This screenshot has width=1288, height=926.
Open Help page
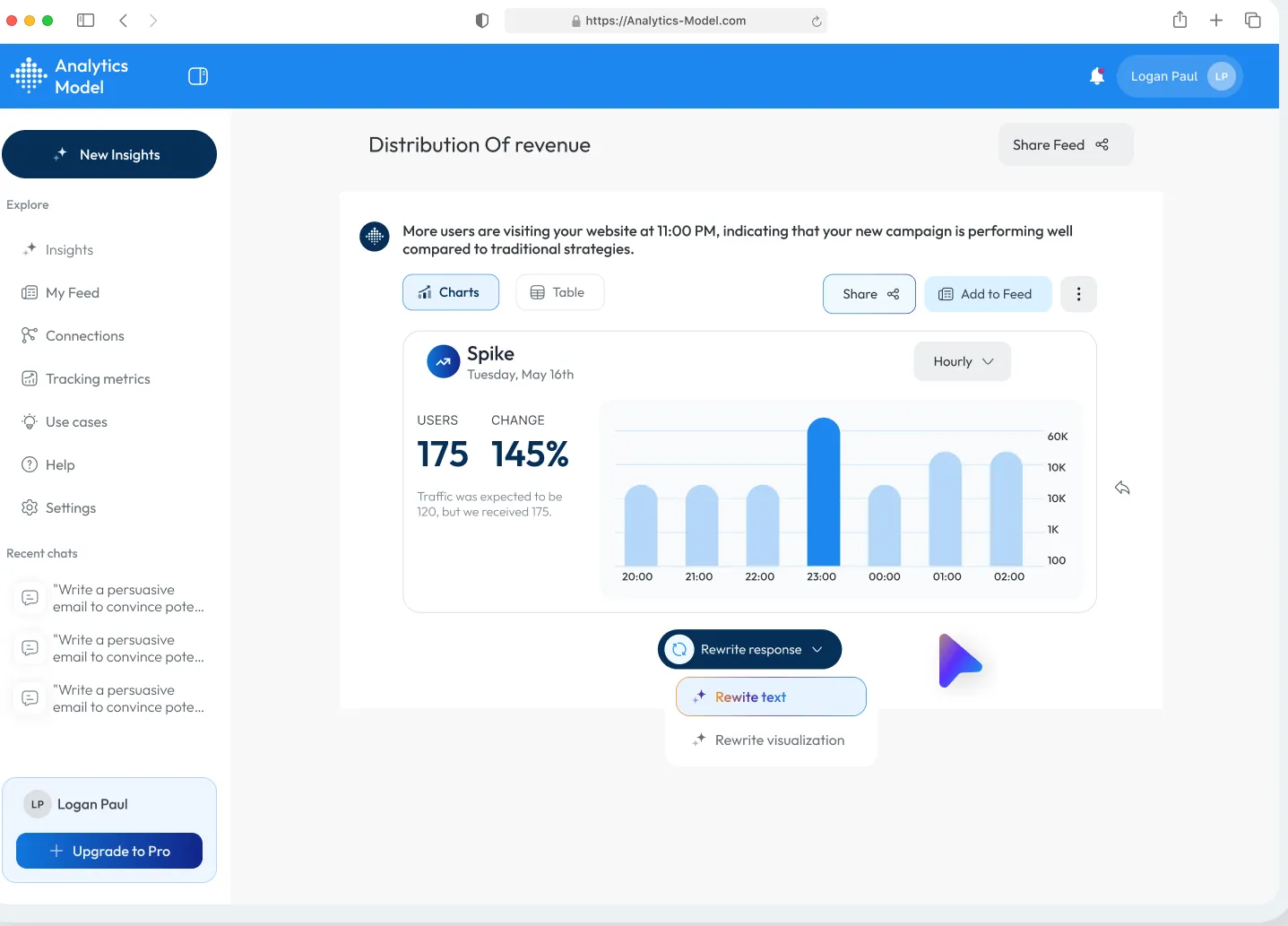[60, 465]
